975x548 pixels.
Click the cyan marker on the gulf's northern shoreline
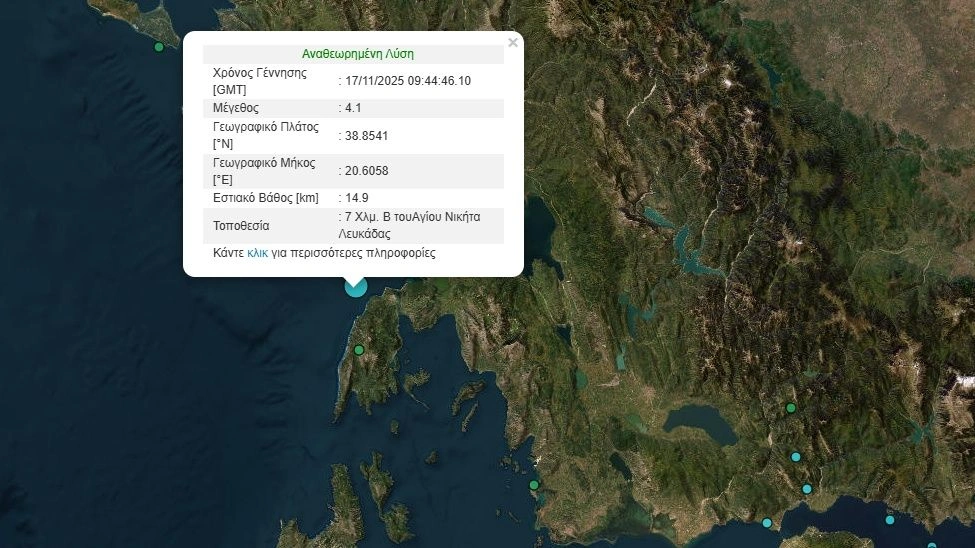[767, 523]
